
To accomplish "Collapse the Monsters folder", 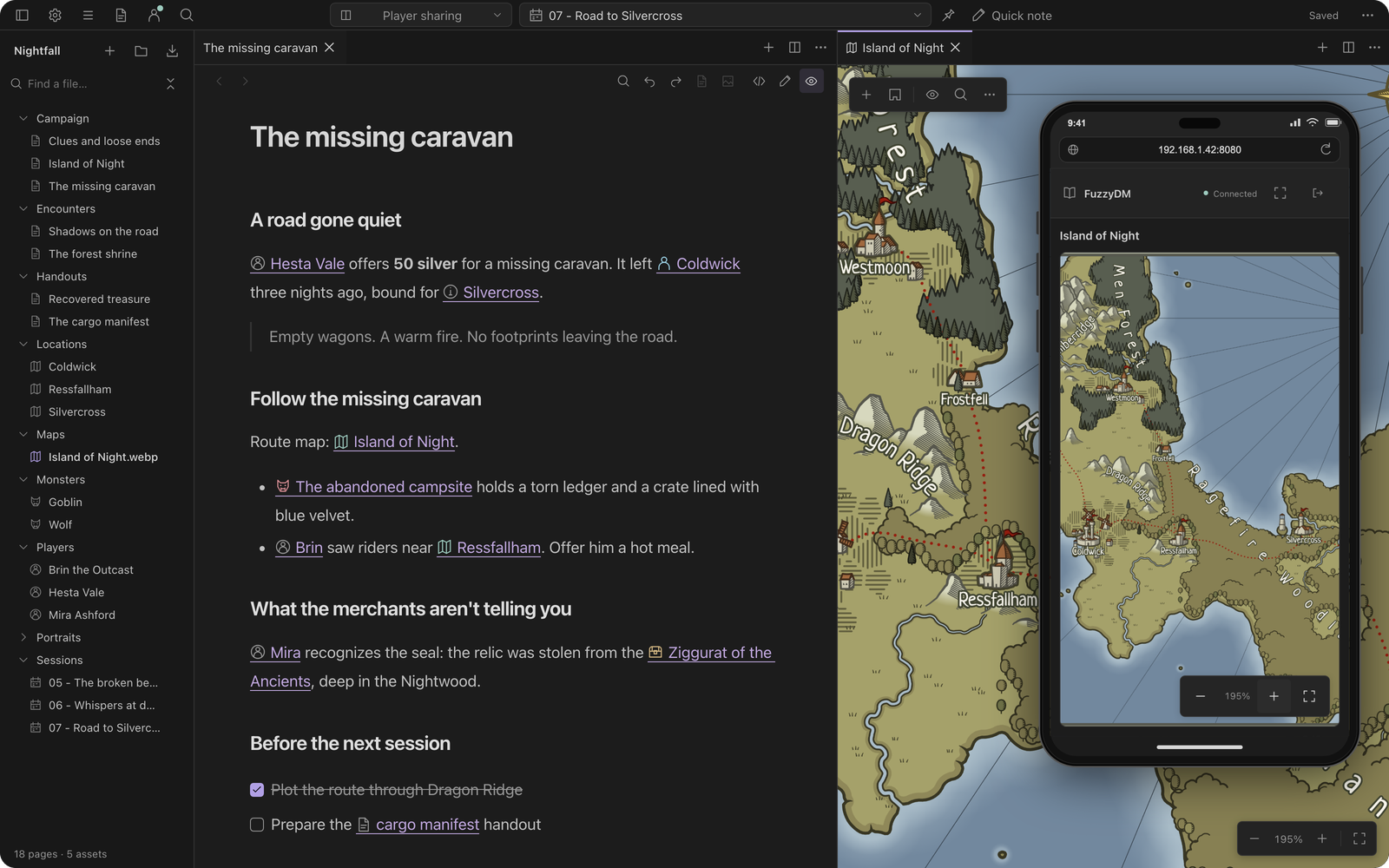I will click(x=23, y=479).
